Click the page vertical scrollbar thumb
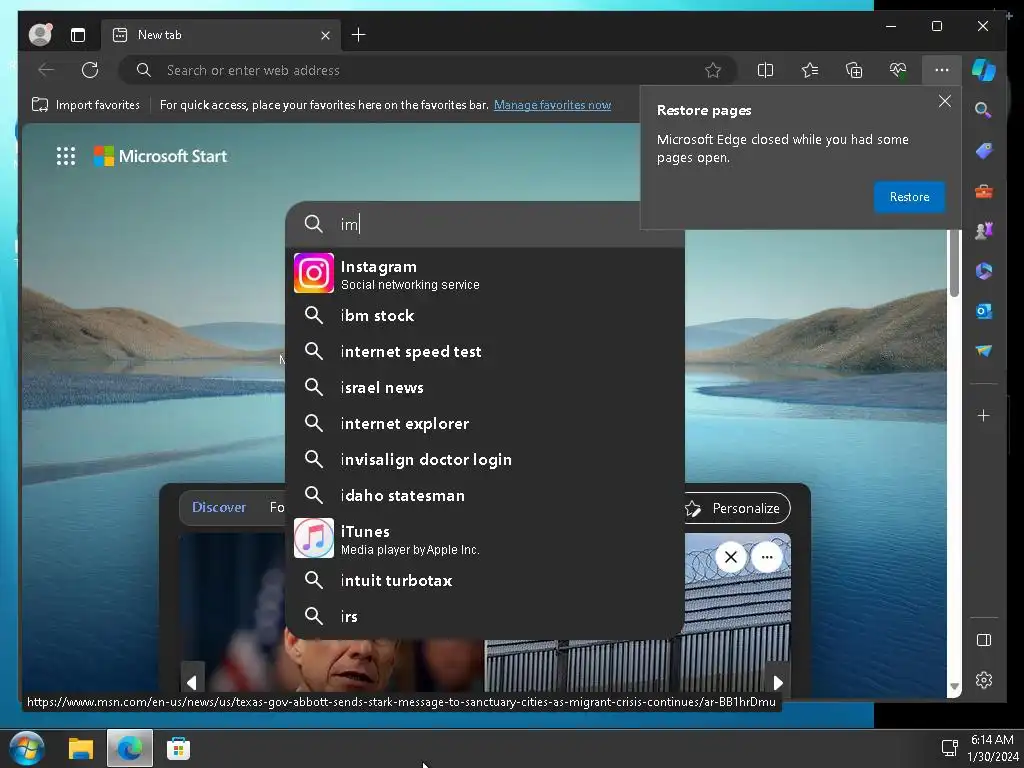The height and width of the screenshot is (768, 1024). tap(954, 263)
